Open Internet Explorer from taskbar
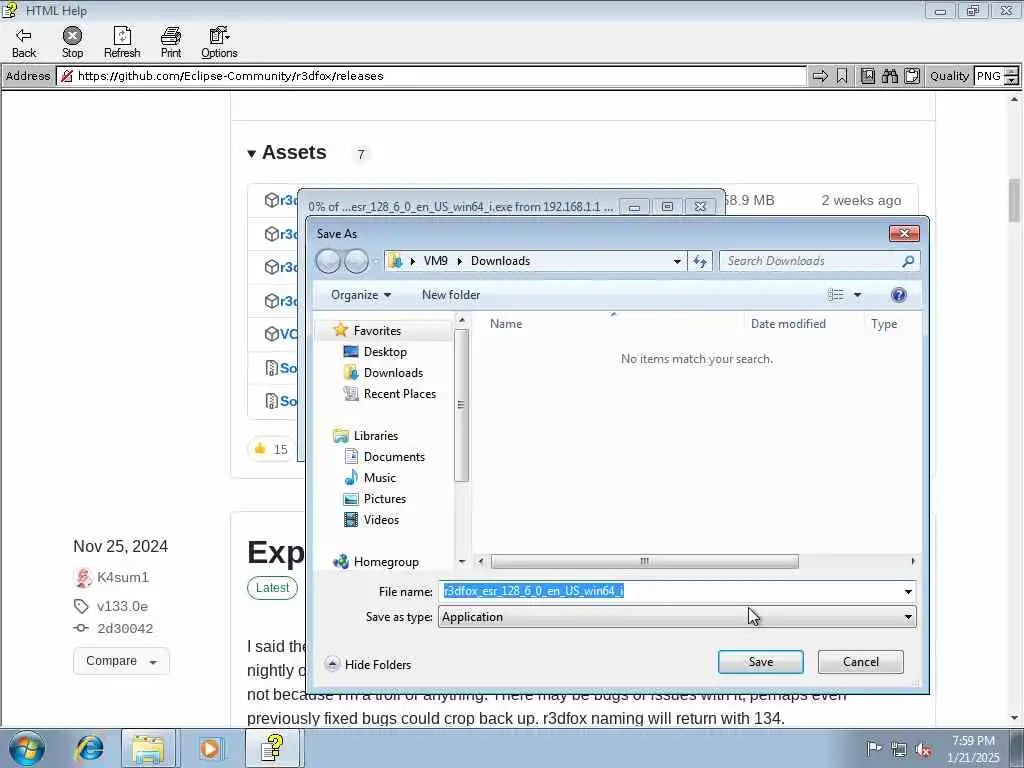The height and width of the screenshot is (768, 1024). coord(89,748)
